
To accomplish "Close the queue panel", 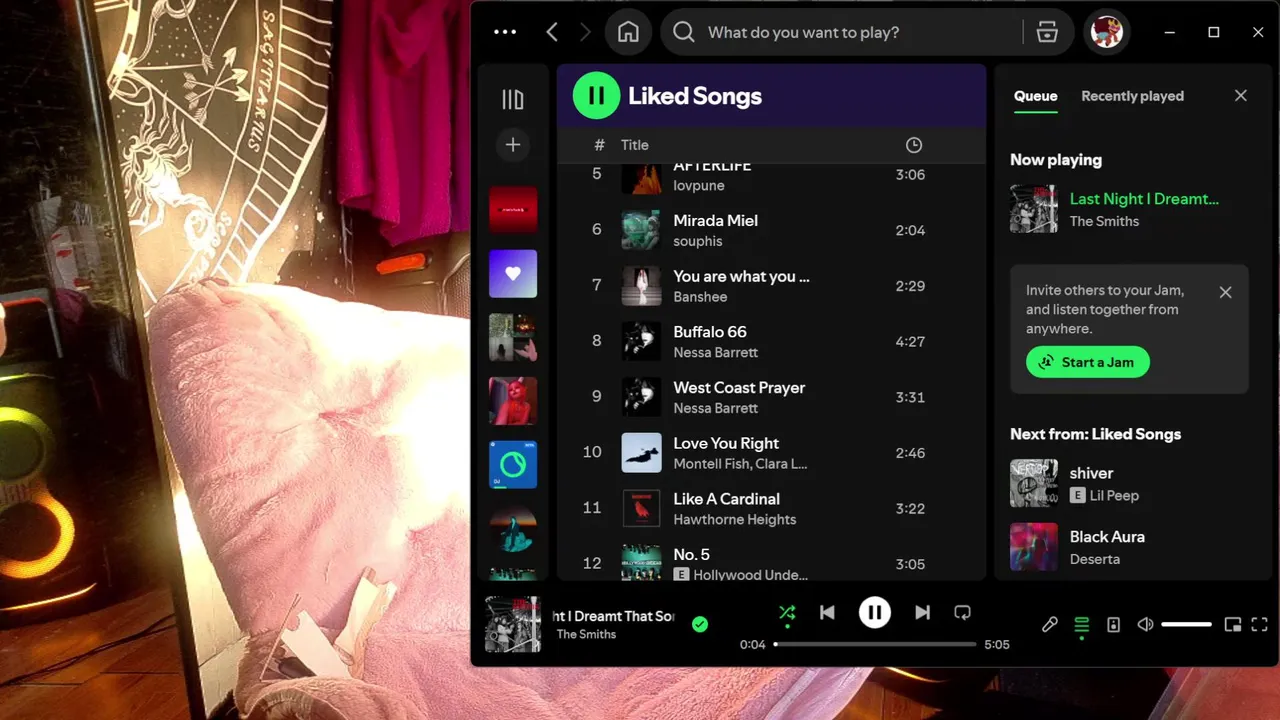I will point(1241,96).
